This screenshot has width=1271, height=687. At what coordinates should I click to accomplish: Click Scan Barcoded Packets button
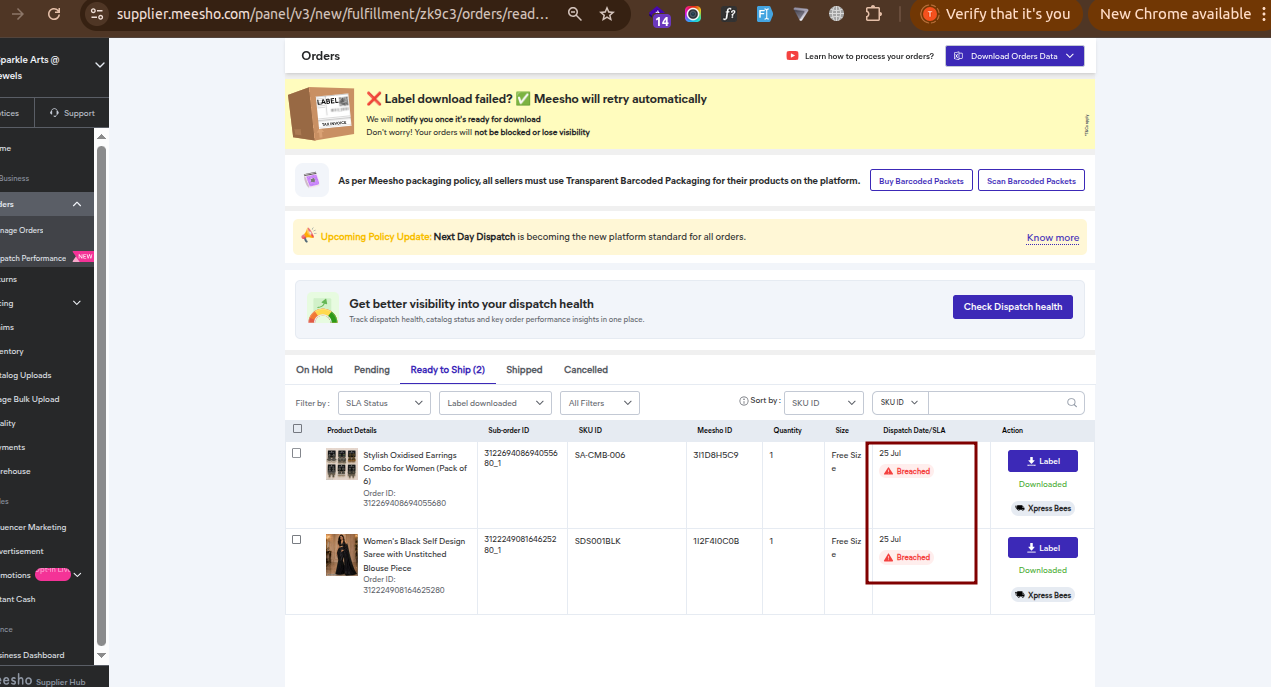click(x=1031, y=181)
